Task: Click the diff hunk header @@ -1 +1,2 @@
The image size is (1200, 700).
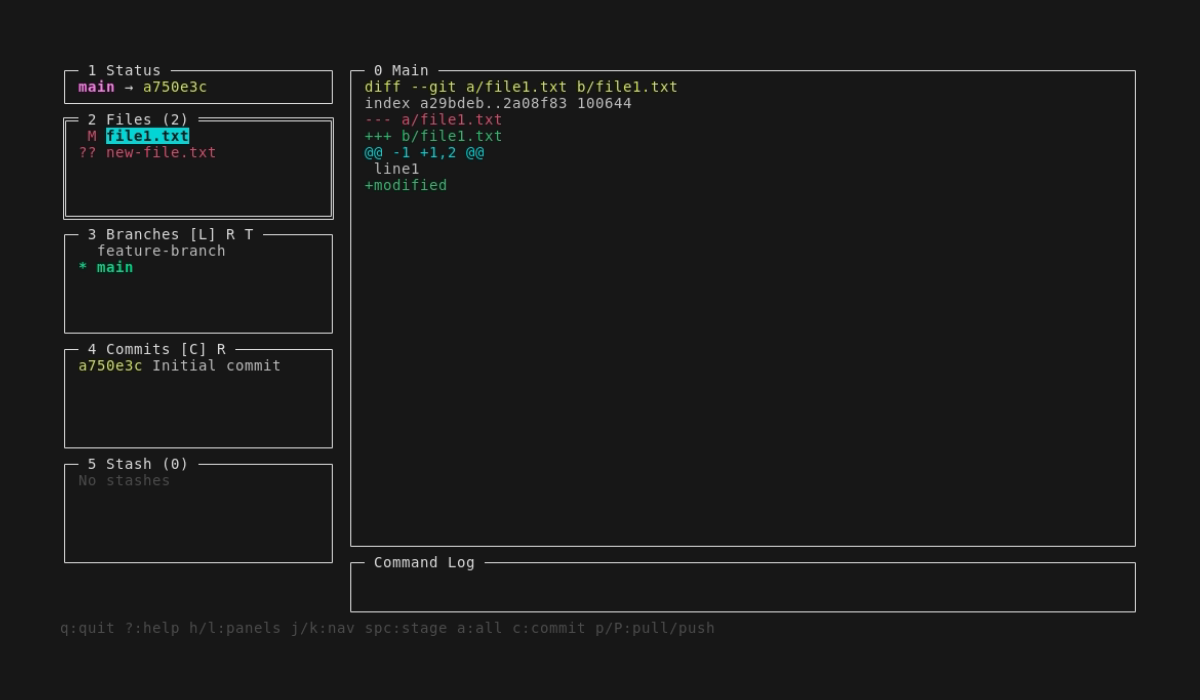Action: (x=424, y=153)
